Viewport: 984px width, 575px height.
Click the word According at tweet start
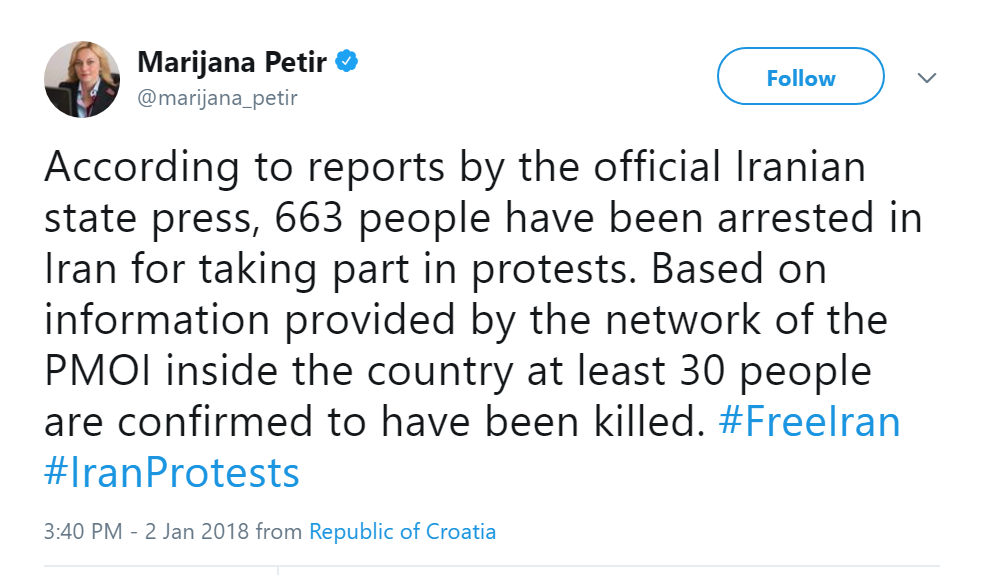point(141,168)
